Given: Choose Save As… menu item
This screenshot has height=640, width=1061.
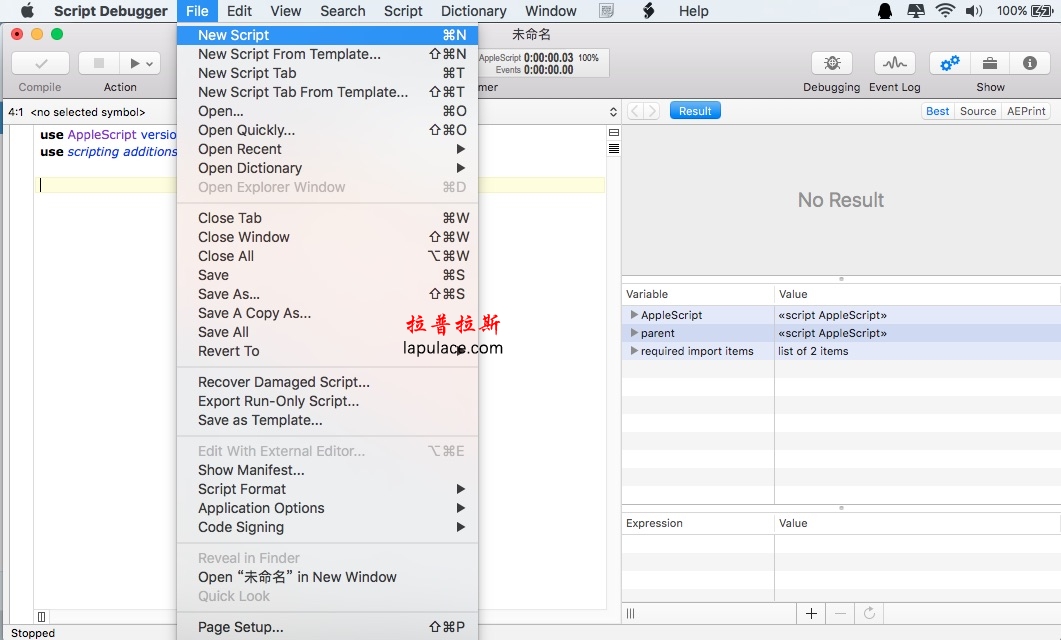Looking at the screenshot, I should tap(328, 294).
